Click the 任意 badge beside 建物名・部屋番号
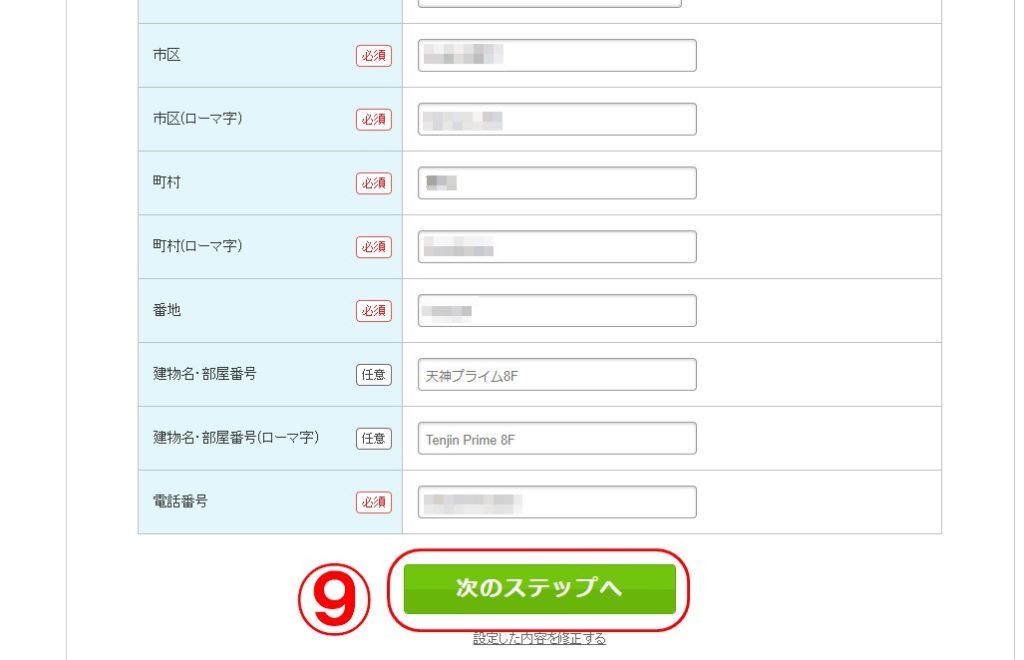The image size is (1024, 660). click(374, 375)
